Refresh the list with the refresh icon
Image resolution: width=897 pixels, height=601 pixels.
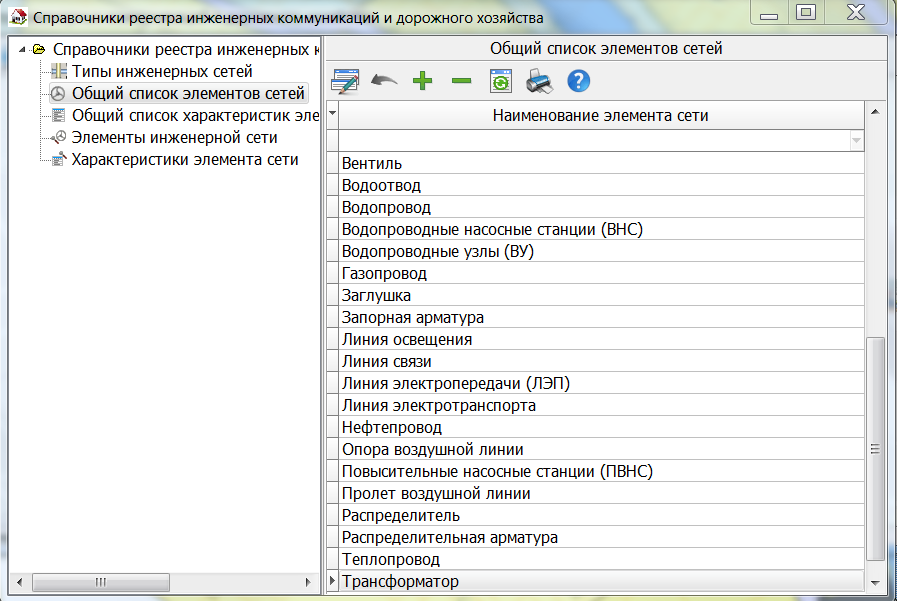coord(500,81)
